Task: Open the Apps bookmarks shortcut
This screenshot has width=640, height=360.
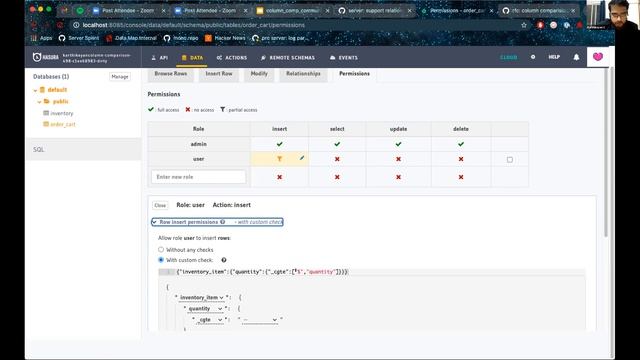Action: tap(42, 38)
